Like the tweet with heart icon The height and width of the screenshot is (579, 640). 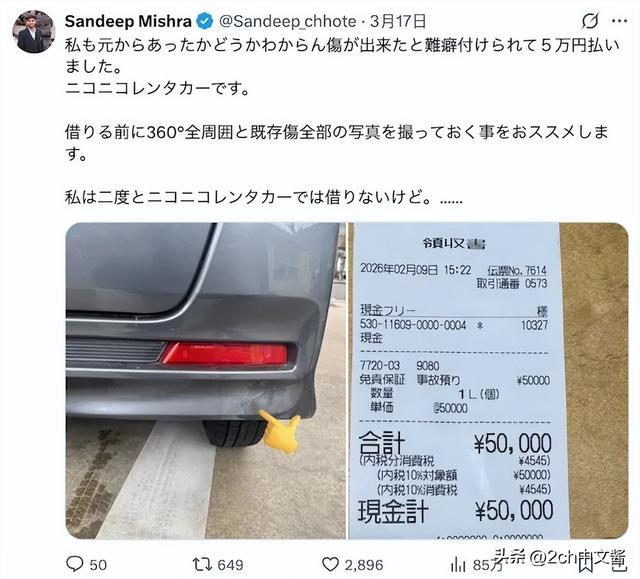pos(331,564)
